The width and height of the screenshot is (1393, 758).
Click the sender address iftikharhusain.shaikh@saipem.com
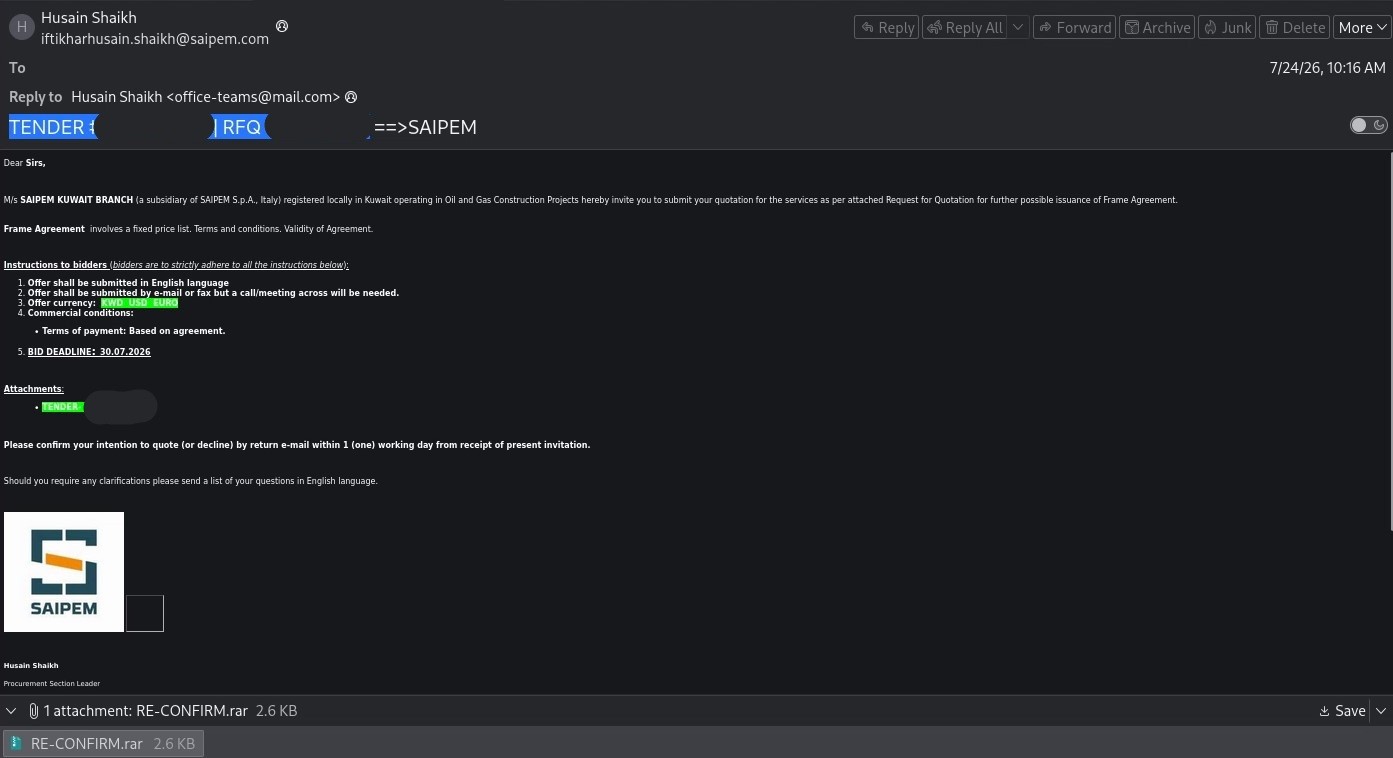pos(155,39)
